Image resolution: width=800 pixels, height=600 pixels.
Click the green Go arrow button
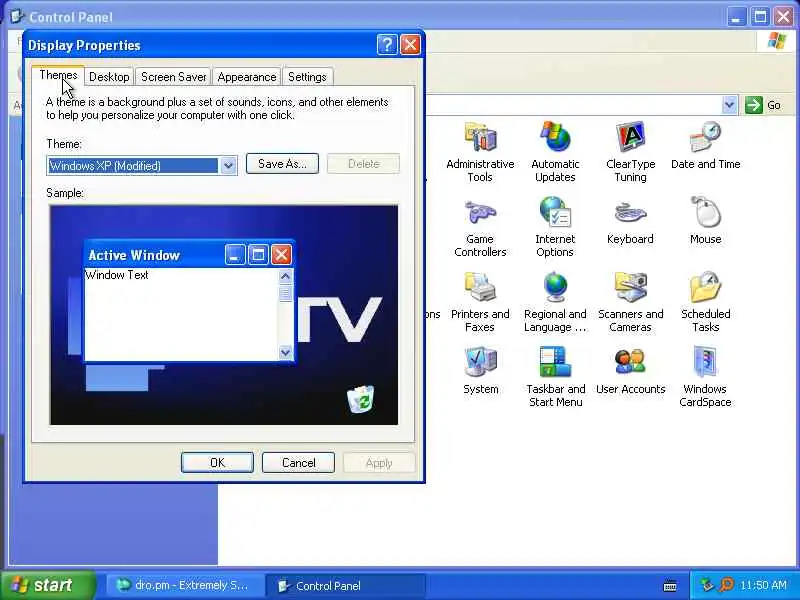point(754,105)
